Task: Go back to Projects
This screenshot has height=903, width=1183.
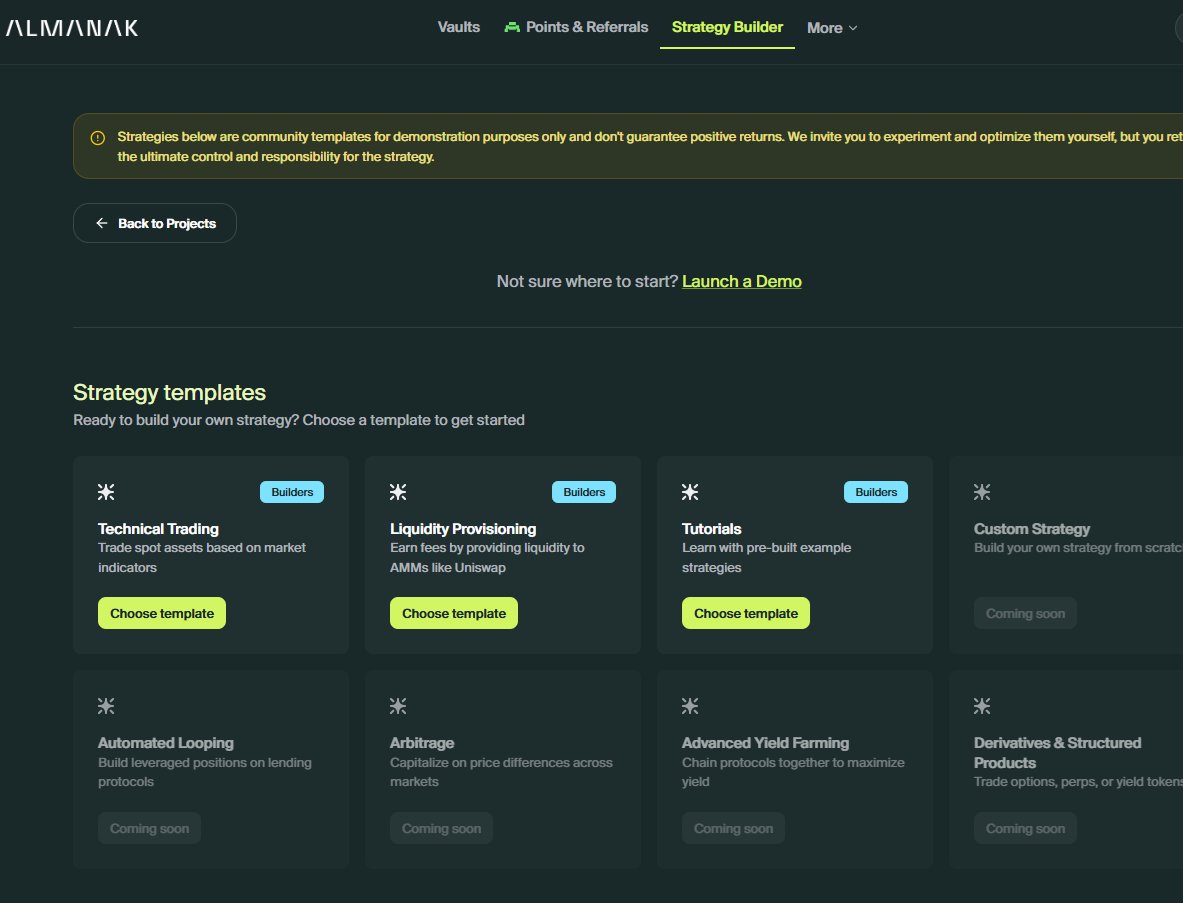Action: pos(155,223)
